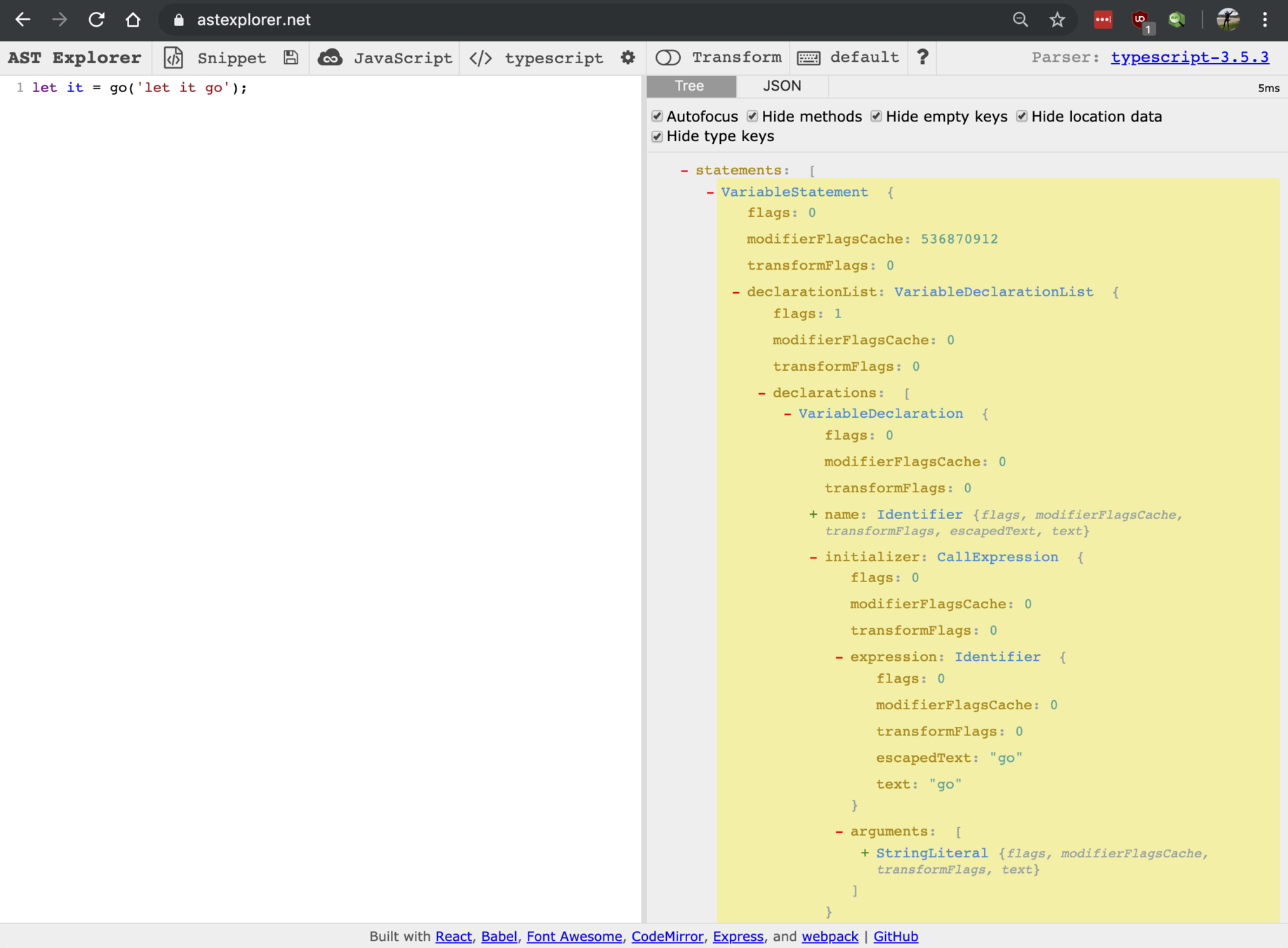Expand the name Identifier node
1288x948 pixels.
click(x=813, y=515)
